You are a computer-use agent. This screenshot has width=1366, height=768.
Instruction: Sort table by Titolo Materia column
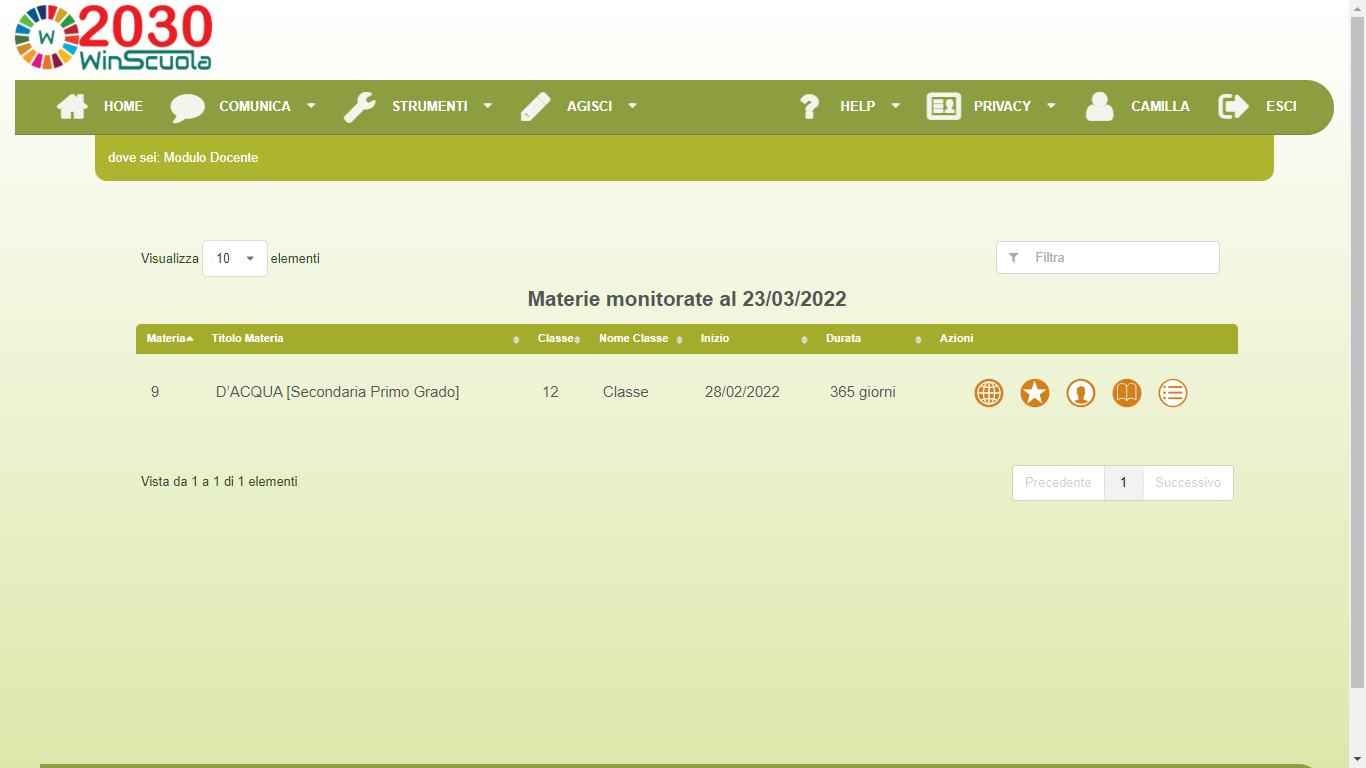365,338
